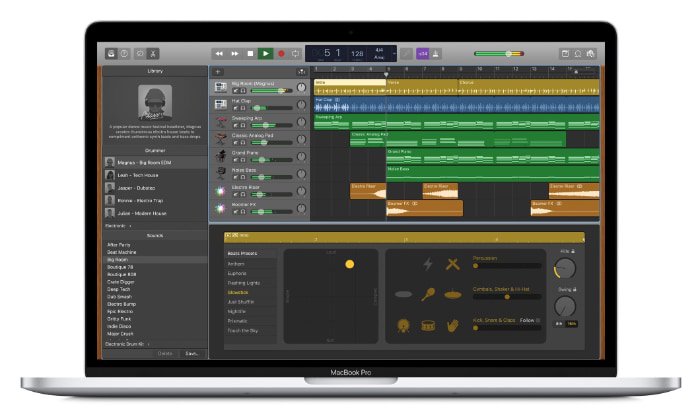Toggle the Metronome button
700x409 pixels.
(435, 54)
